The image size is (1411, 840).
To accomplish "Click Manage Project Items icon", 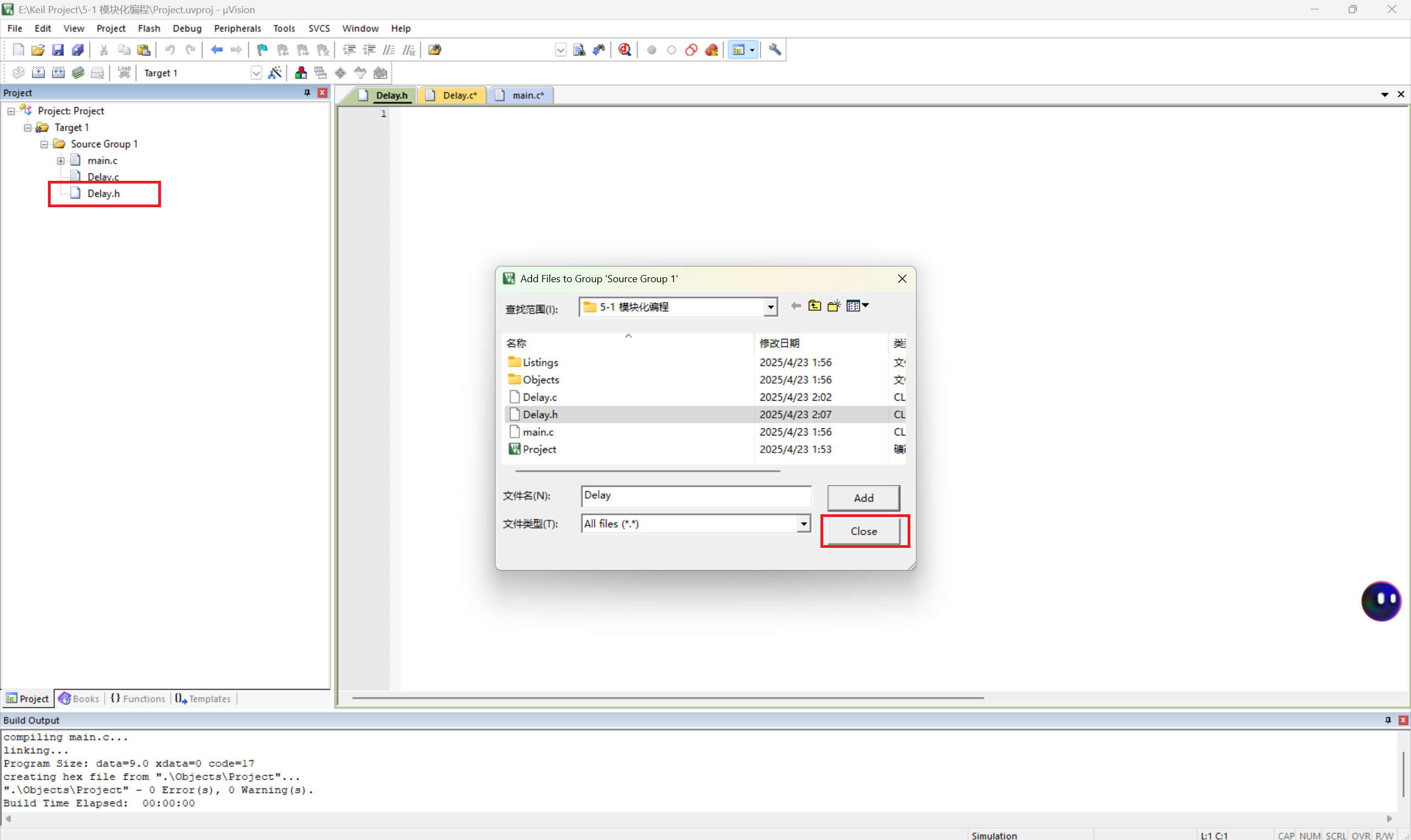I will 301,72.
